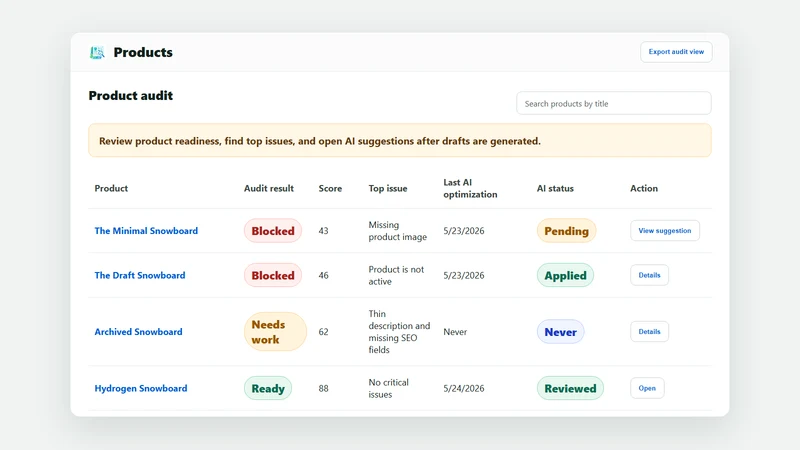Click the review product readiness info banner
The width and height of the screenshot is (800, 450).
[x=400, y=140]
